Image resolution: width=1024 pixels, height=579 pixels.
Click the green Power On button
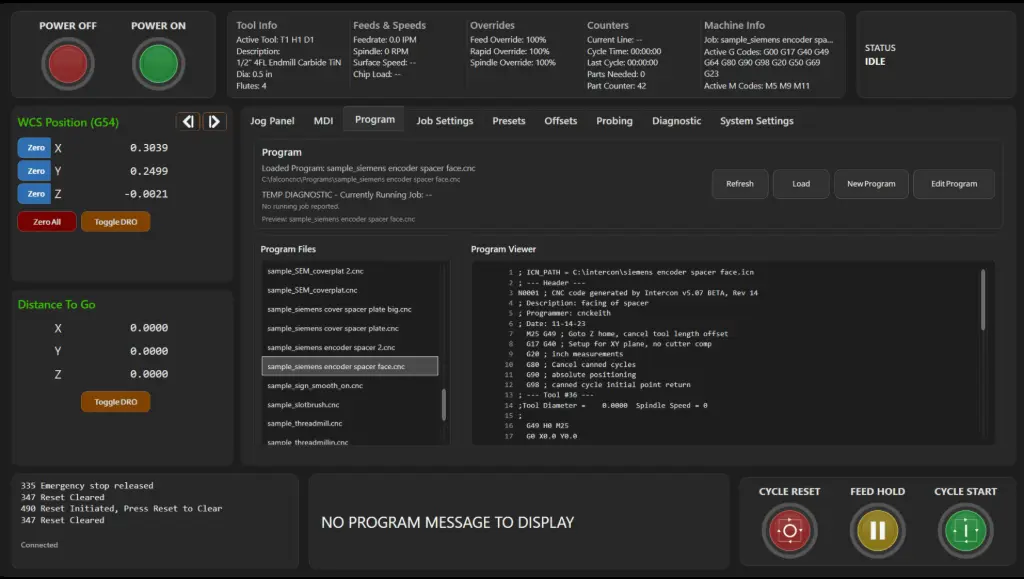tap(158, 64)
